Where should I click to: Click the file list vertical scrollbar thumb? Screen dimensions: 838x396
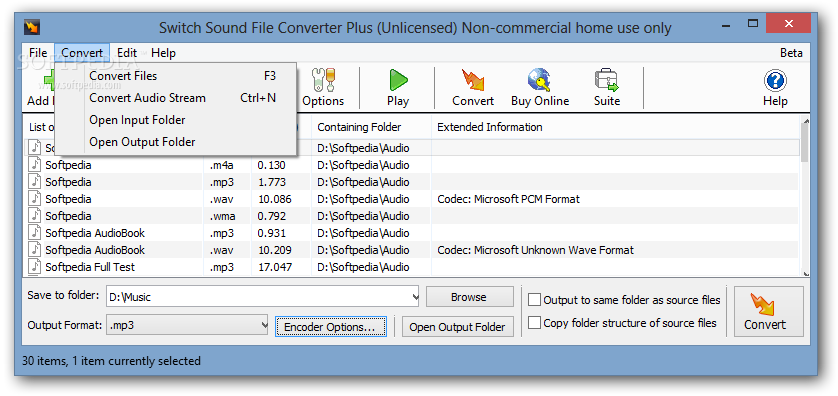coord(806,143)
